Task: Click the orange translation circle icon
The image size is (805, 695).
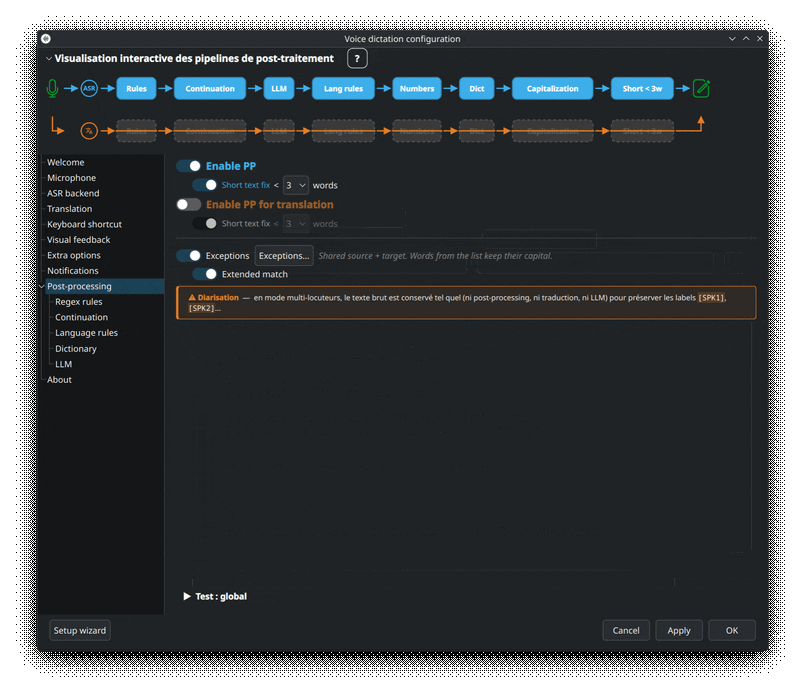Action: (x=89, y=131)
